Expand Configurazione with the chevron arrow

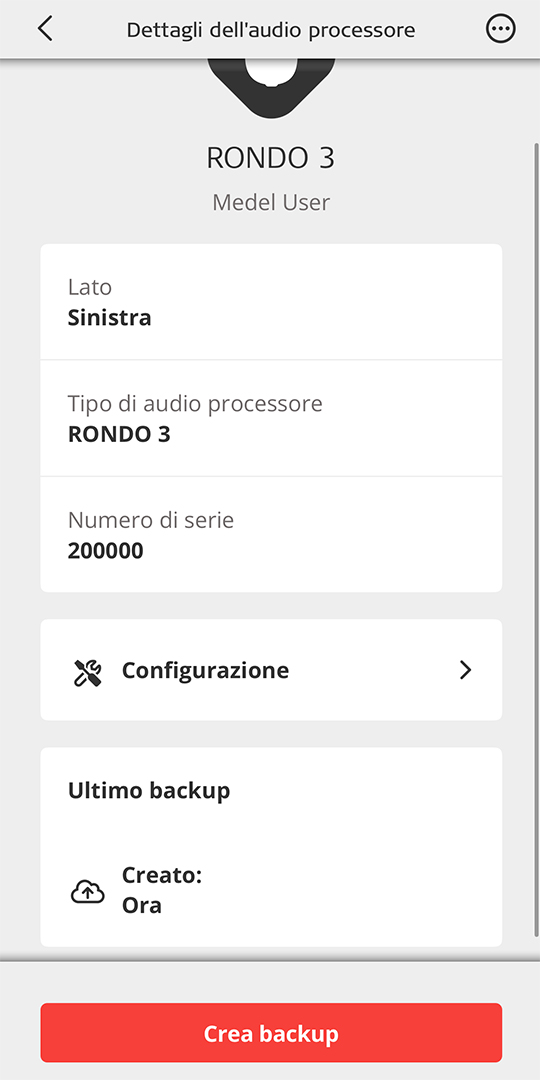coord(466,670)
